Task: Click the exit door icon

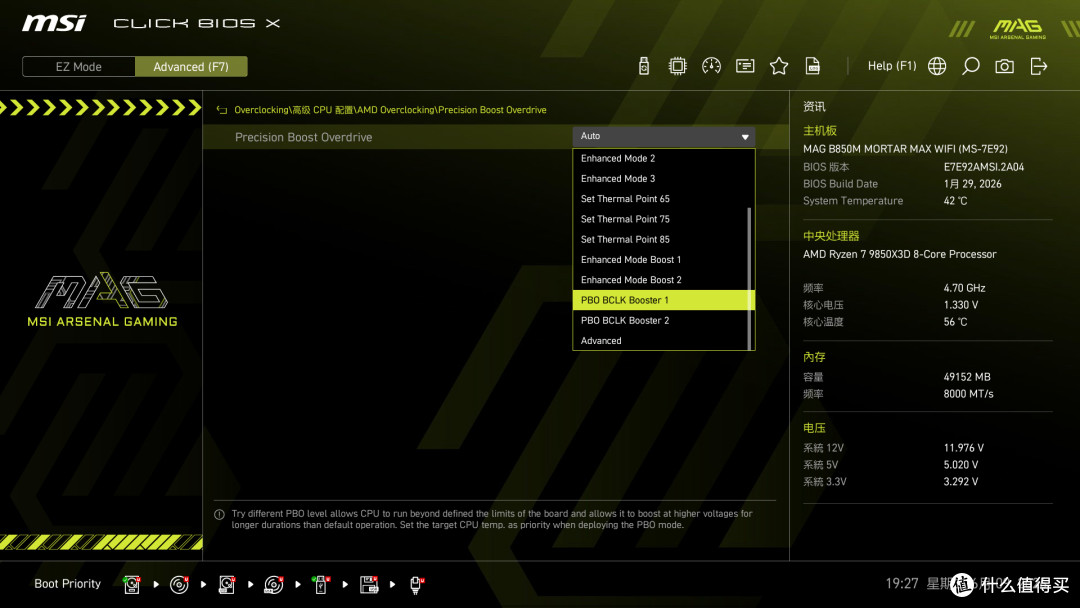Action: [x=1039, y=66]
